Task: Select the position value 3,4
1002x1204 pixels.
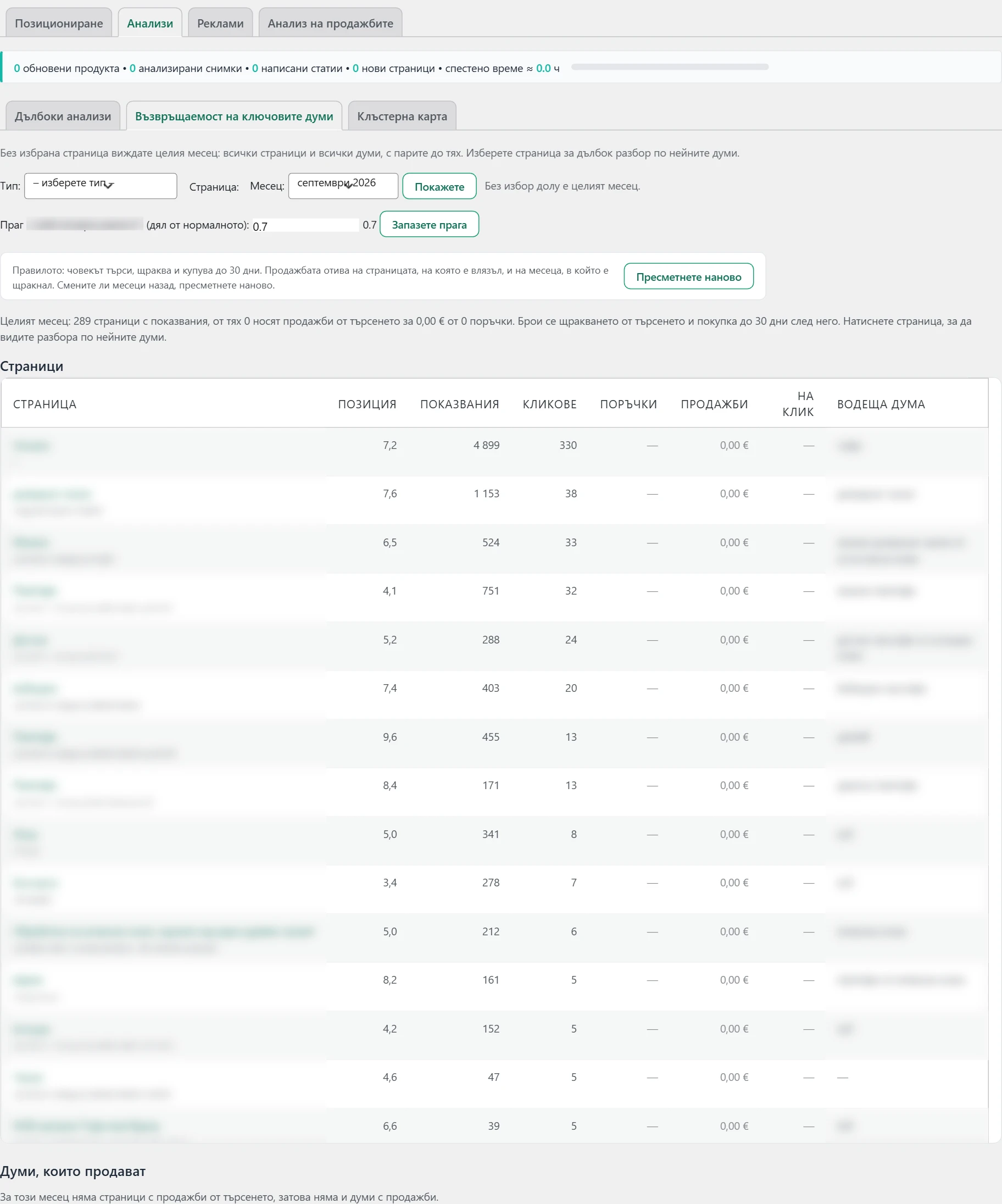Action: pos(390,882)
